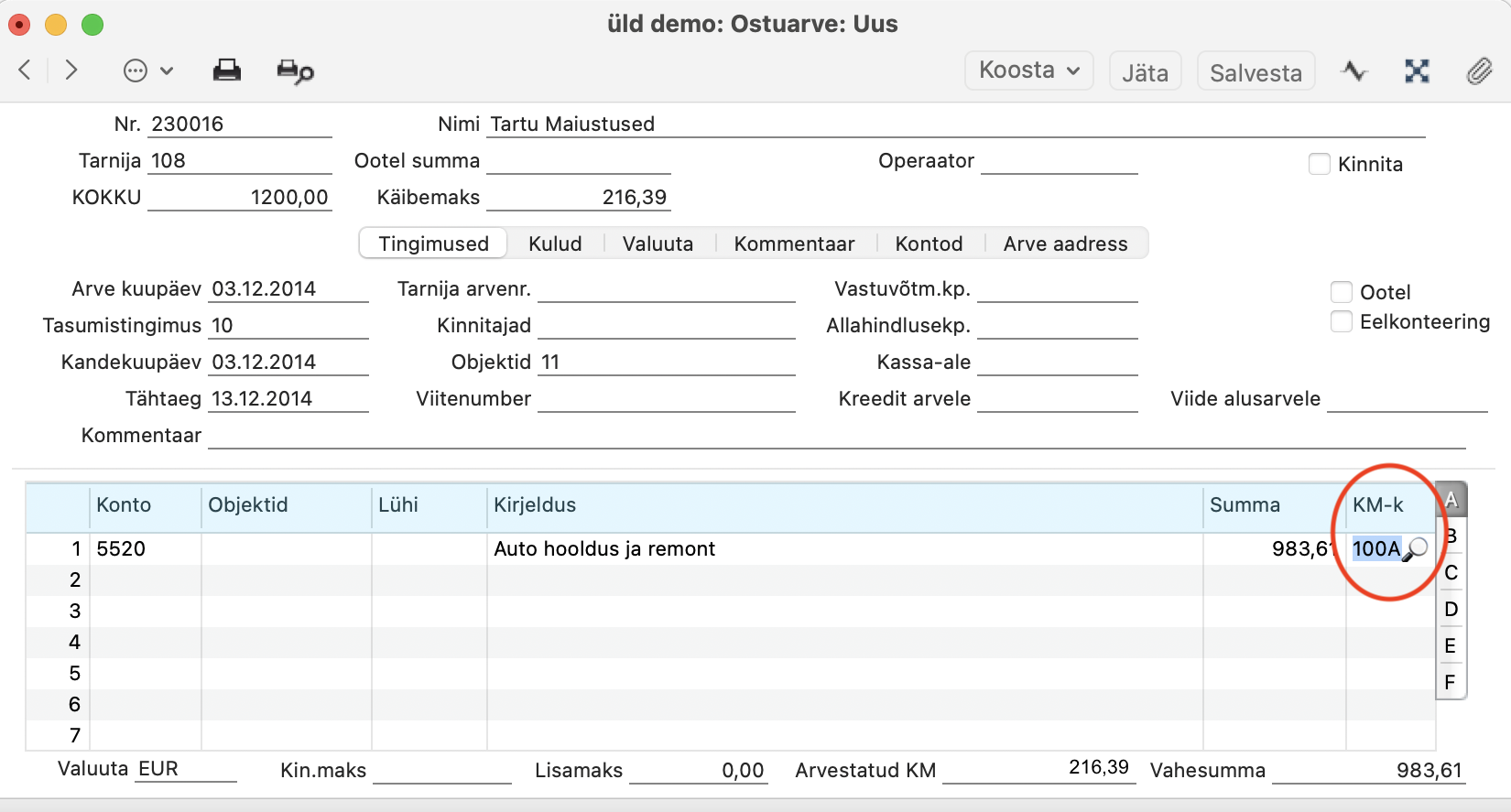Screen dimensions: 1511x812
Task: Switch to the Kontod tab
Action: pyautogui.click(x=929, y=244)
